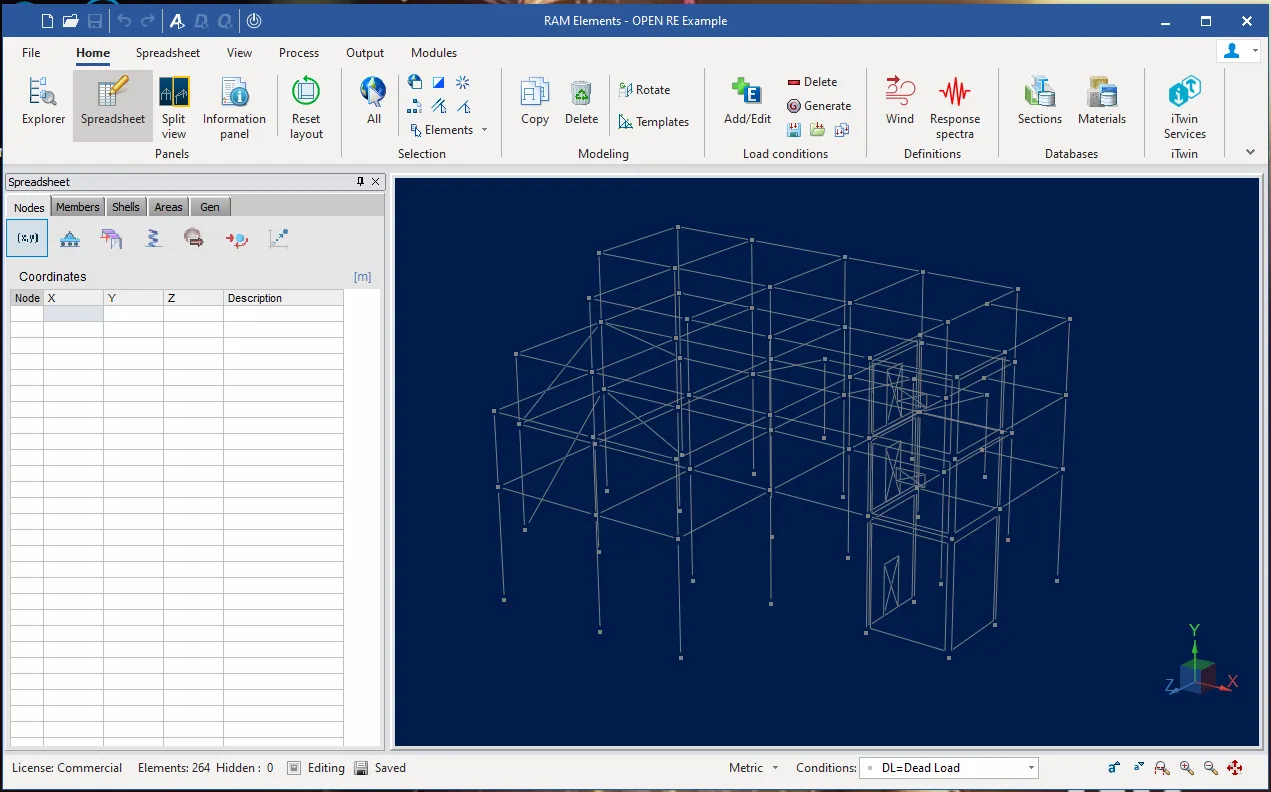Open the Process ribbon tab
1271x792 pixels.
tap(299, 53)
